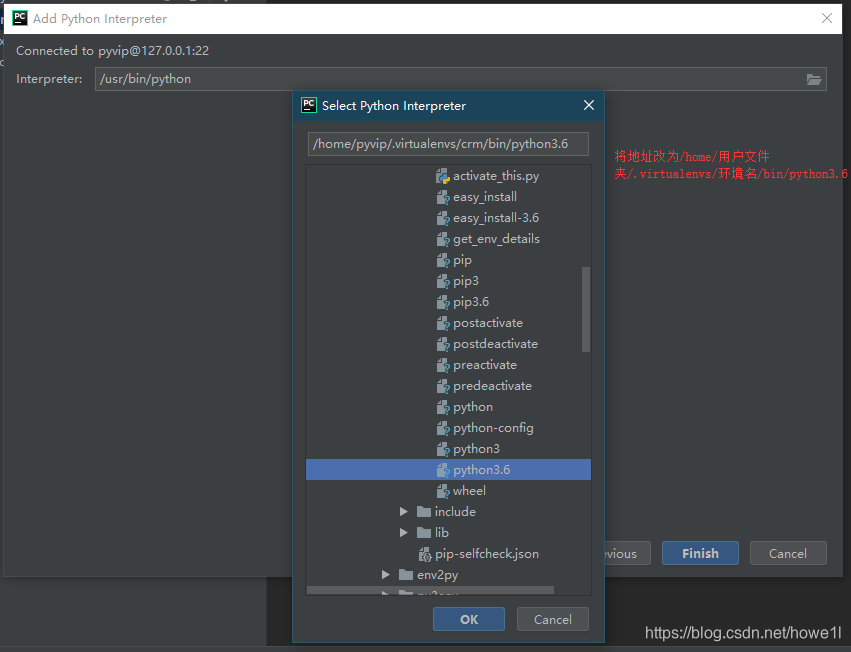Click the easy_install-3.6 file icon
Image resolution: width=851 pixels, height=652 pixels.
pyautogui.click(x=443, y=218)
